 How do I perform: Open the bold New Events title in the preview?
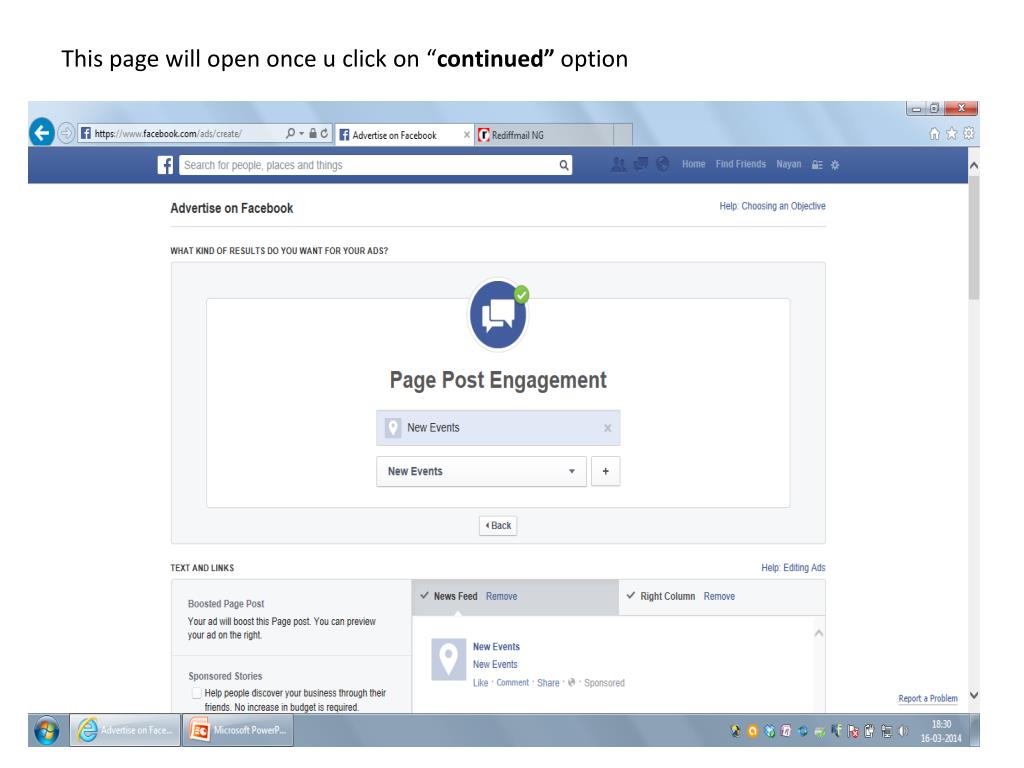point(496,647)
